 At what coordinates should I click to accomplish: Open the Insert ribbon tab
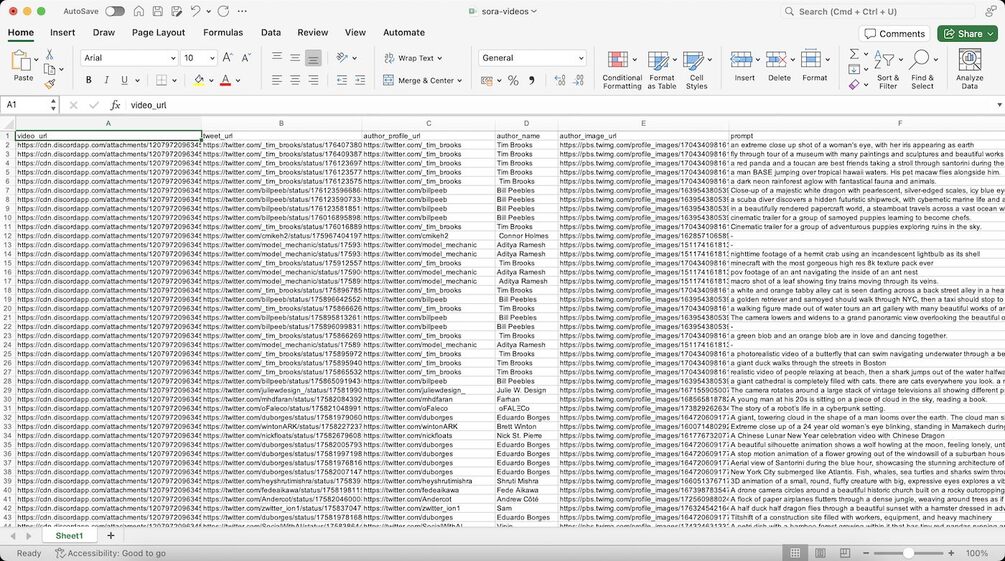click(62, 33)
